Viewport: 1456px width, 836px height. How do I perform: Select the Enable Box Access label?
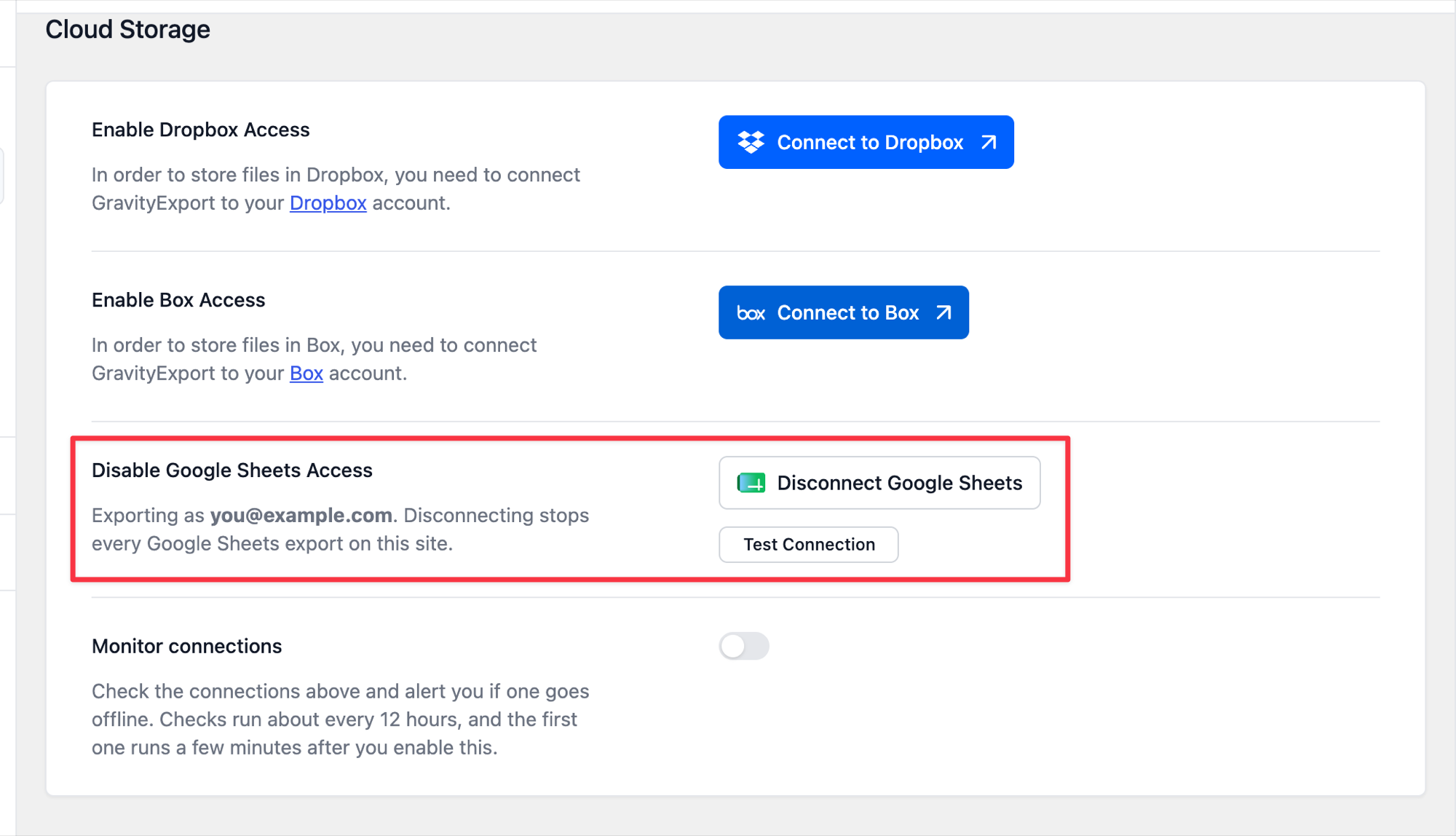click(178, 300)
